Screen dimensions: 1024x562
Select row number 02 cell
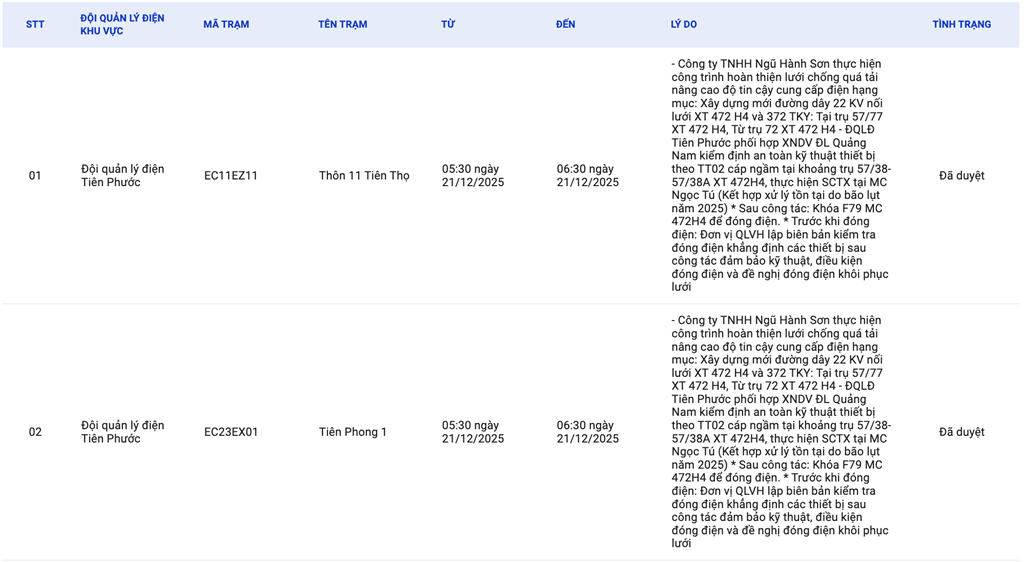(35, 432)
